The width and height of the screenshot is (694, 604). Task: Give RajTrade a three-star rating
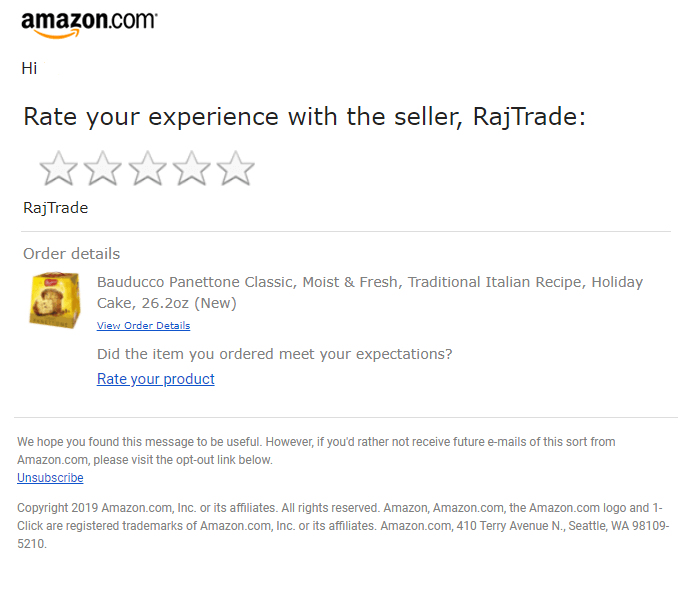(147, 169)
